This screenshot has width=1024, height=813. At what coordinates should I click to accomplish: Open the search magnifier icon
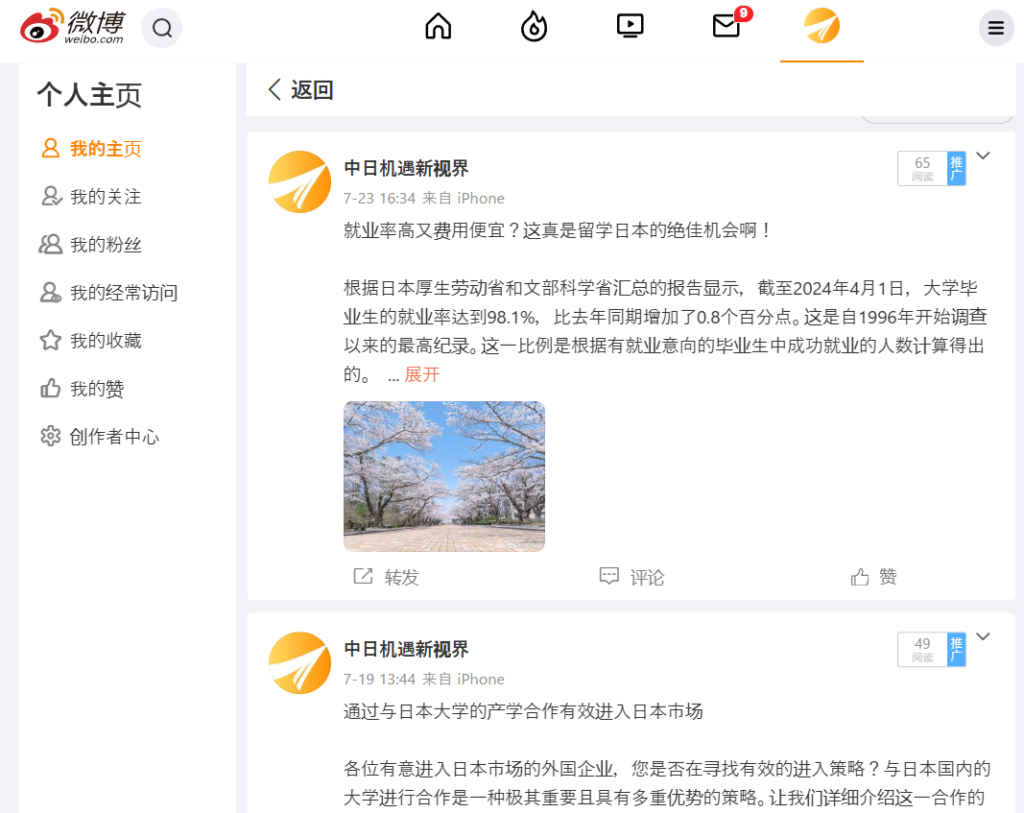point(162,28)
